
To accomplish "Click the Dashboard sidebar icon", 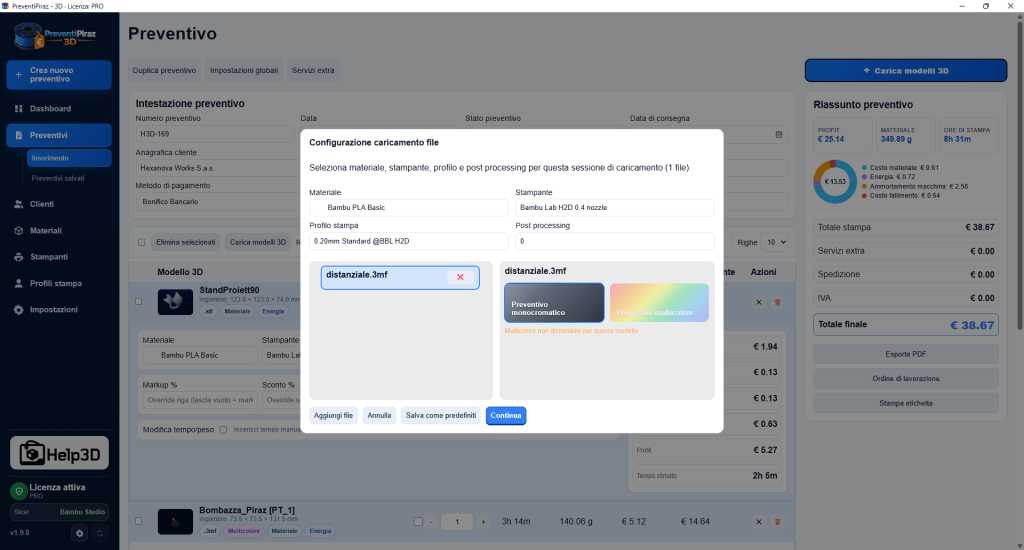I will tap(18, 108).
